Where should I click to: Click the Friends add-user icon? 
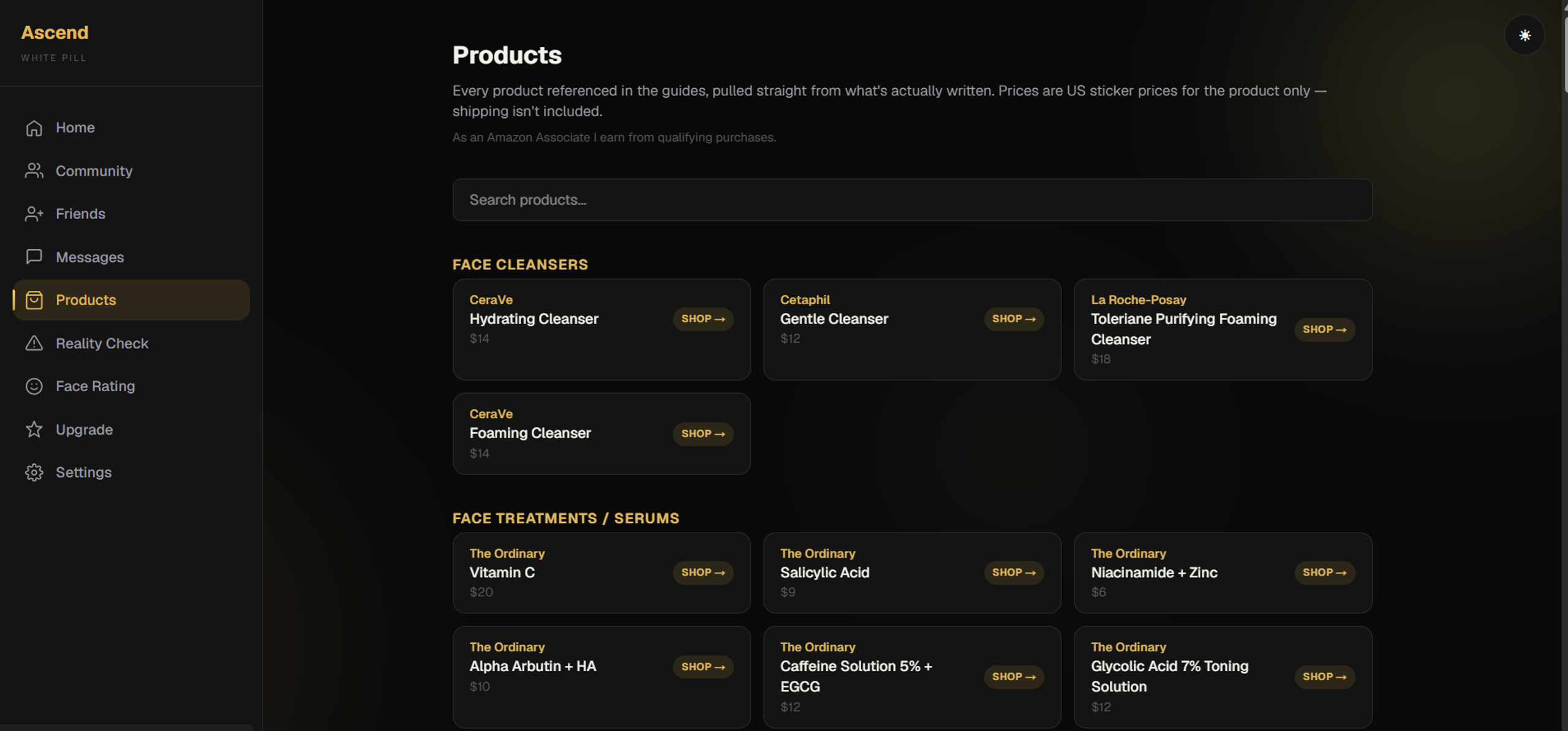coord(34,214)
